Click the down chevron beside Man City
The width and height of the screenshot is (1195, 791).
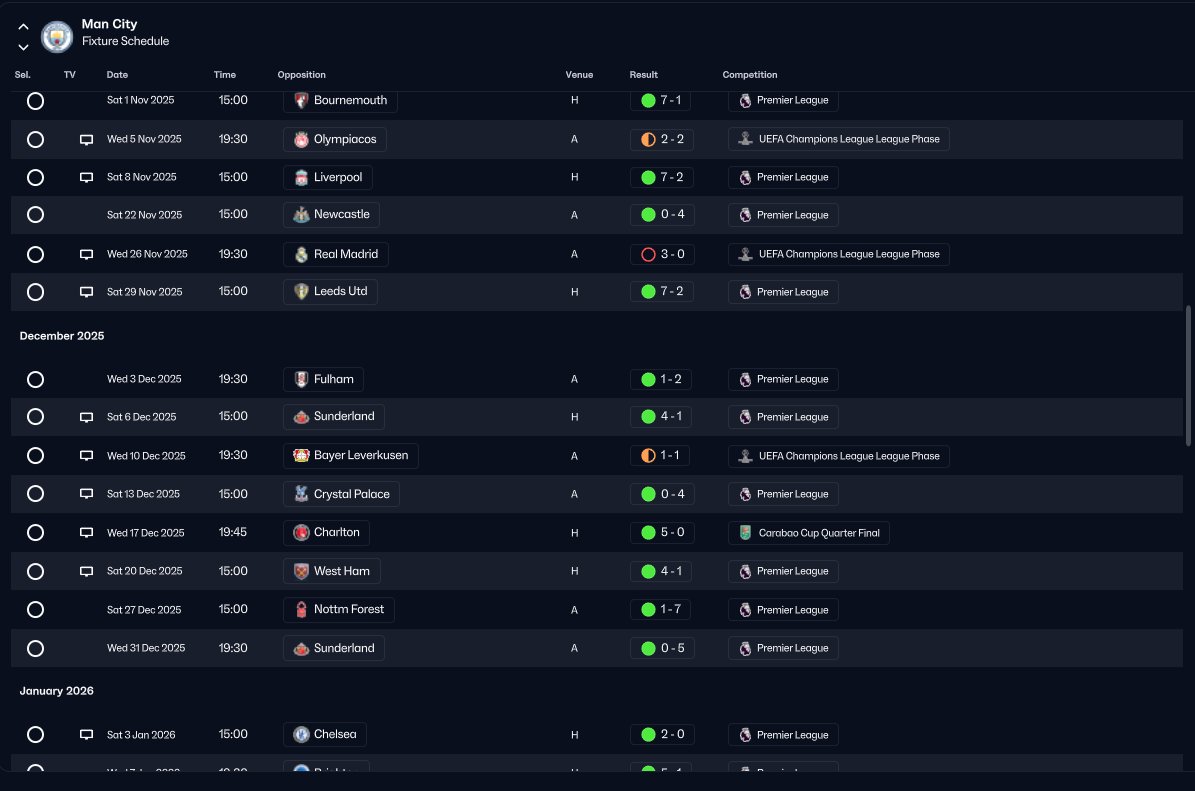tap(24, 47)
